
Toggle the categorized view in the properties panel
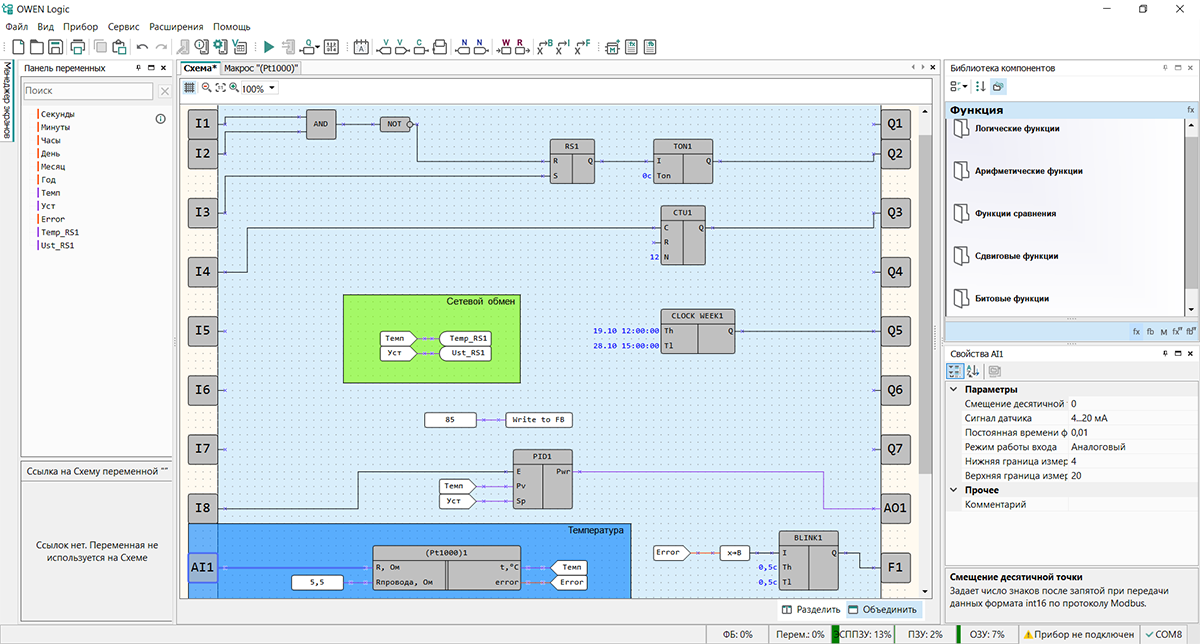[x=955, y=371]
